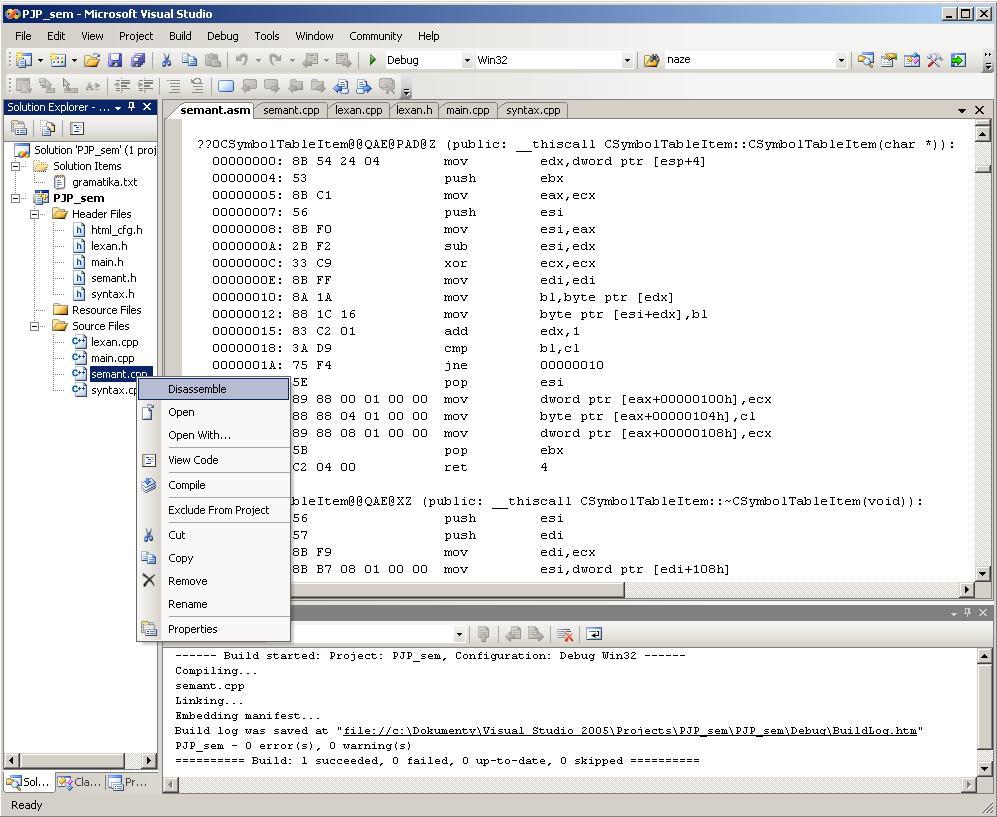Screen dimensions: 997x817
Task: Click the Copy toolbar icon
Action: click(x=189, y=60)
